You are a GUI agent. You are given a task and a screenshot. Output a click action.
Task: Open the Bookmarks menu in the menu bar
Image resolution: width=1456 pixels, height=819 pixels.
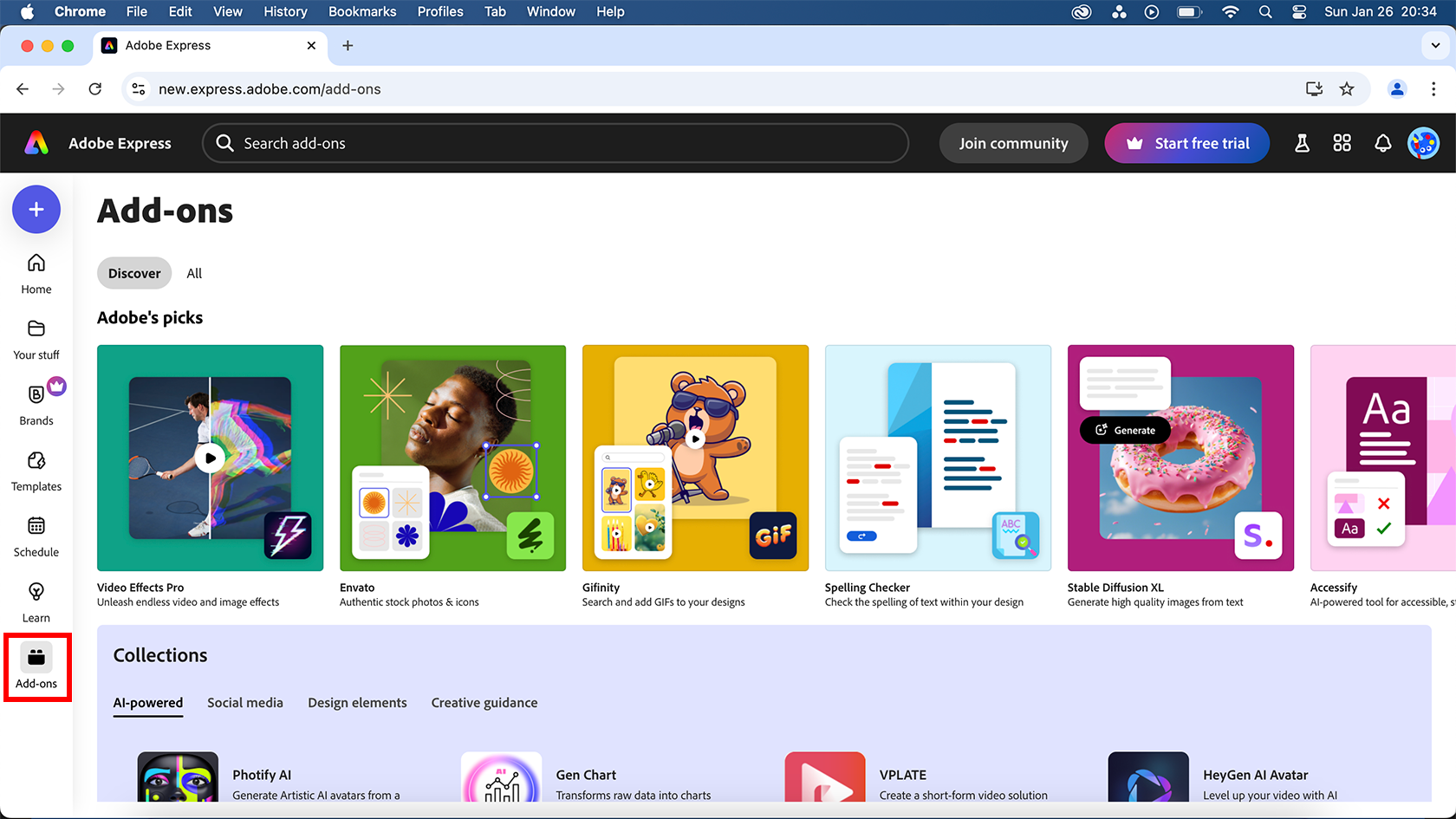click(x=362, y=11)
